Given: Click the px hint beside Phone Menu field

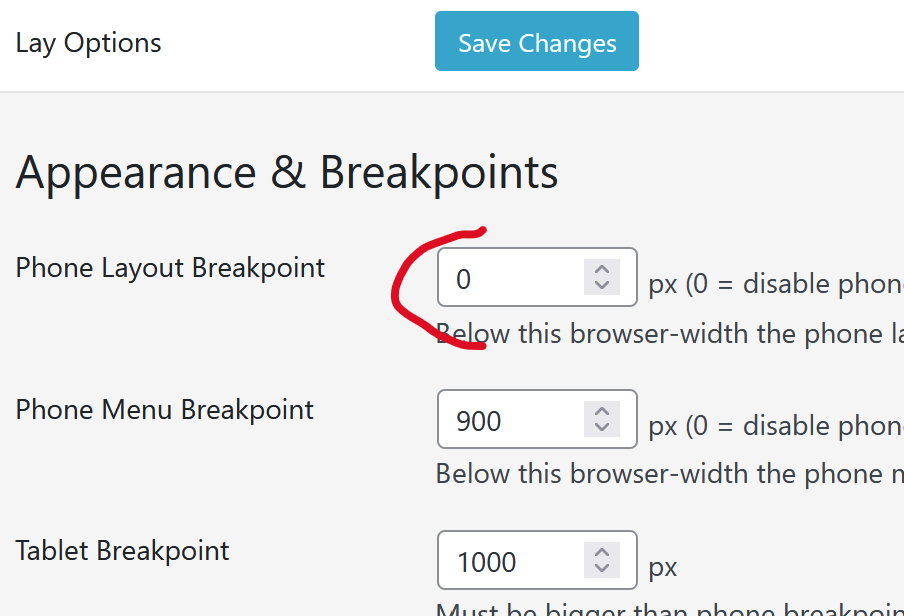Looking at the screenshot, I should click(x=775, y=426).
